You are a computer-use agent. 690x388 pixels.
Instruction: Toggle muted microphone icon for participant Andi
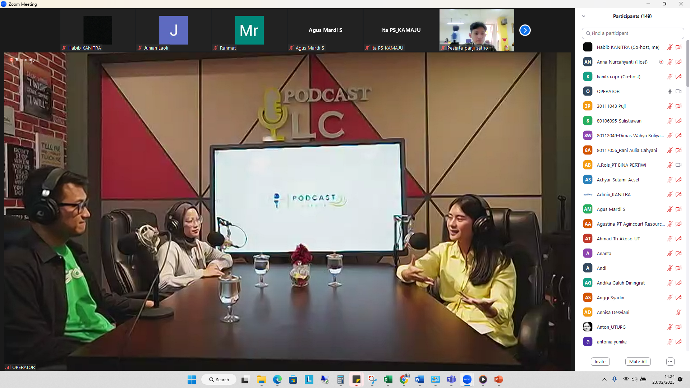coord(669,268)
